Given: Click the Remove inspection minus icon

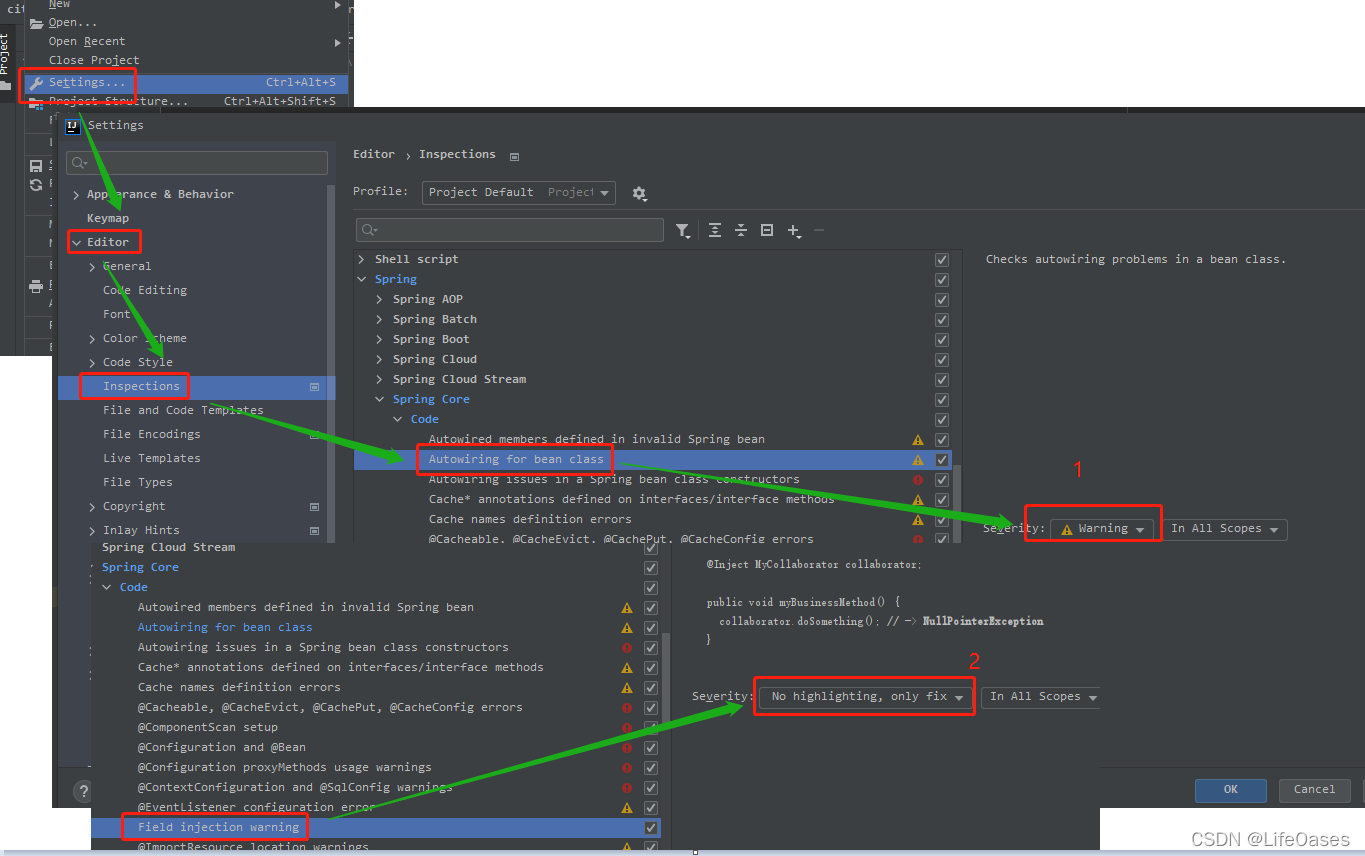Looking at the screenshot, I should [x=819, y=230].
